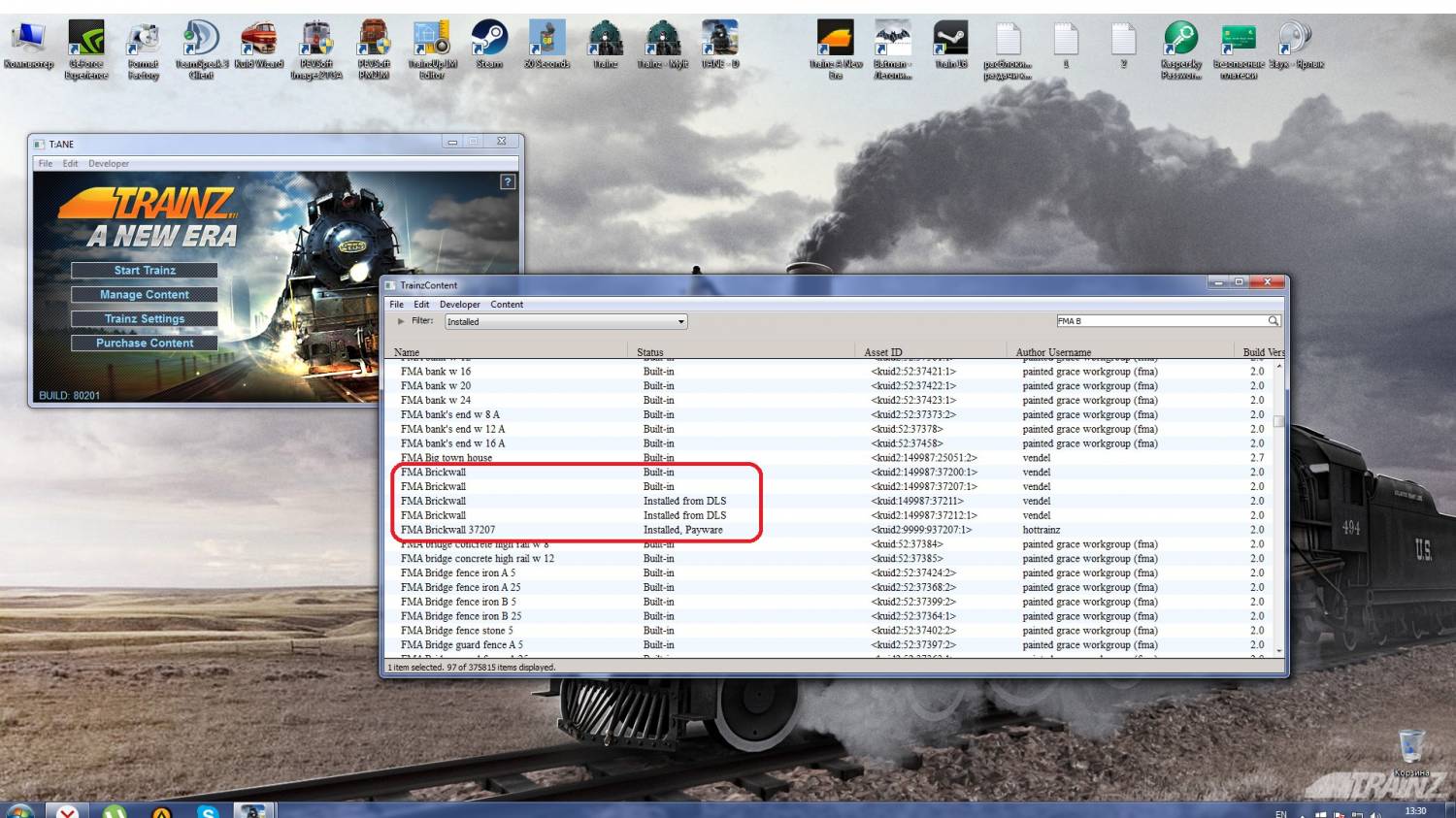Open Developer menu in TrainzContent window
The height and width of the screenshot is (818, 1456).
coord(460,305)
